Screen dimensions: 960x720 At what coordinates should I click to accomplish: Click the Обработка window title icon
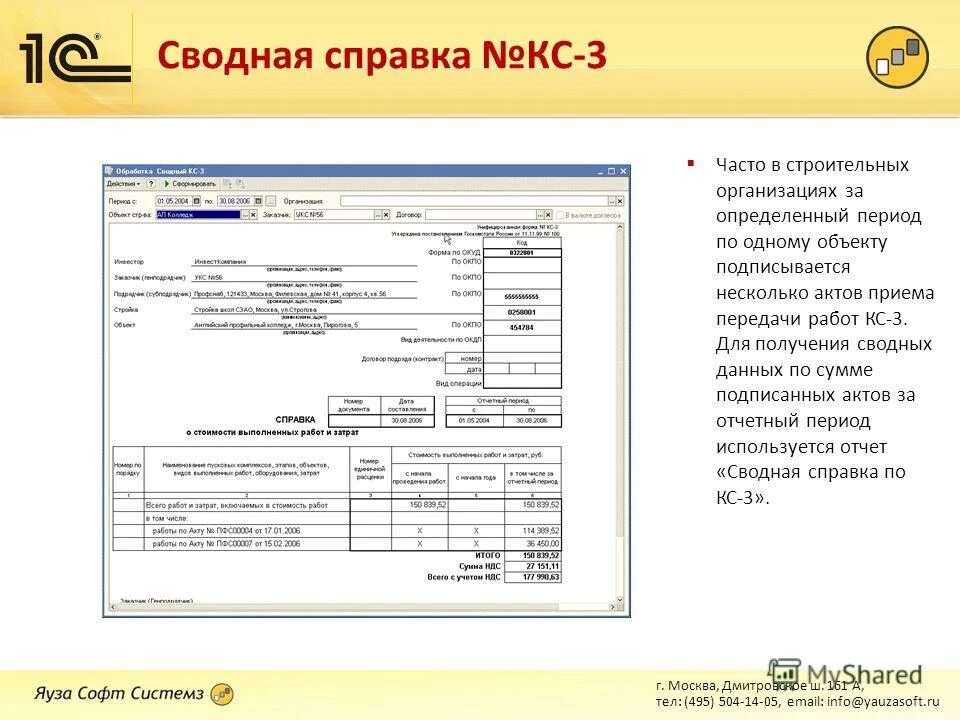110,171
